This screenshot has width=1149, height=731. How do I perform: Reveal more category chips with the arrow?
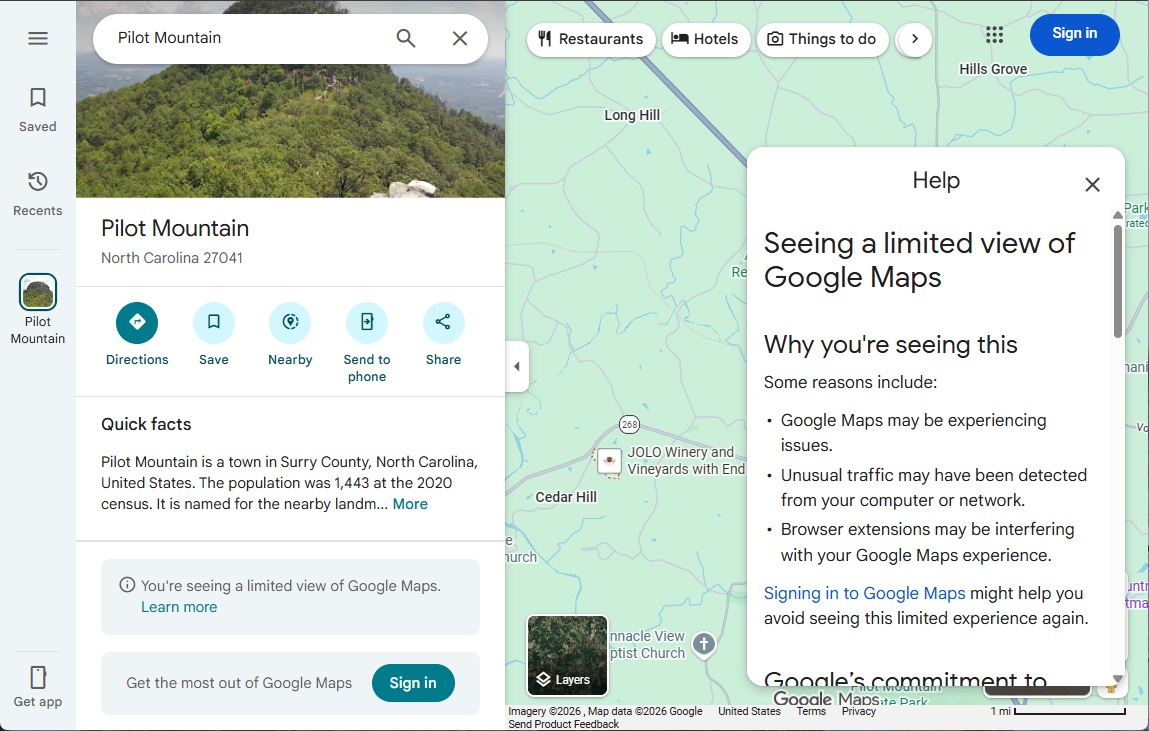(913, 39)
